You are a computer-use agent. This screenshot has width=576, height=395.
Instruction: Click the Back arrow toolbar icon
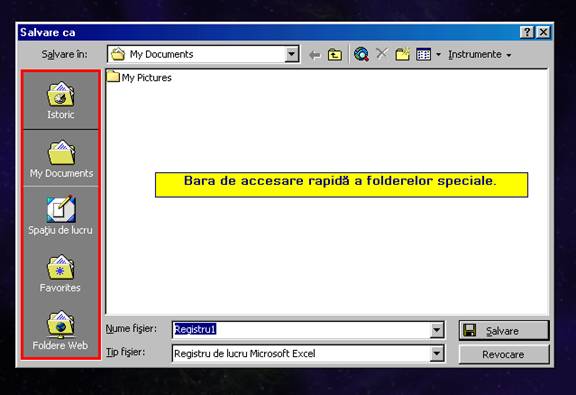[x=314, y=55]
